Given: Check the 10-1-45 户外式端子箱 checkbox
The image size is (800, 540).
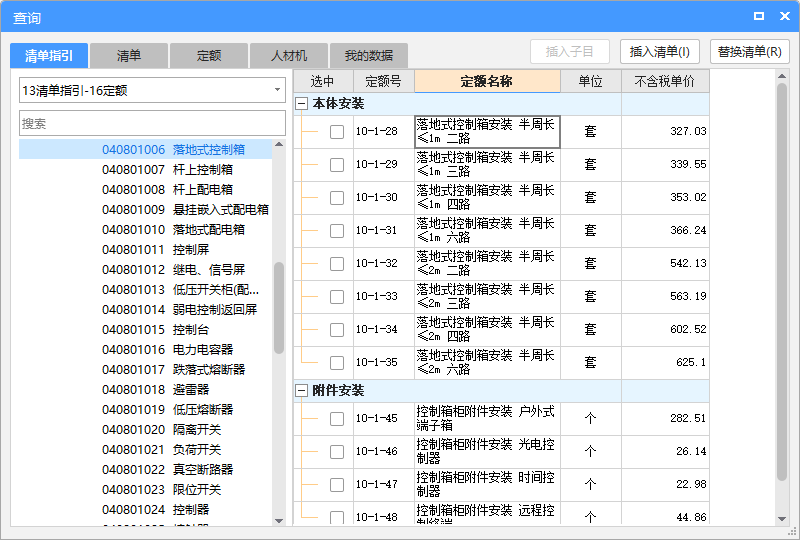Looking at the screenshot, I should [337, 419].
